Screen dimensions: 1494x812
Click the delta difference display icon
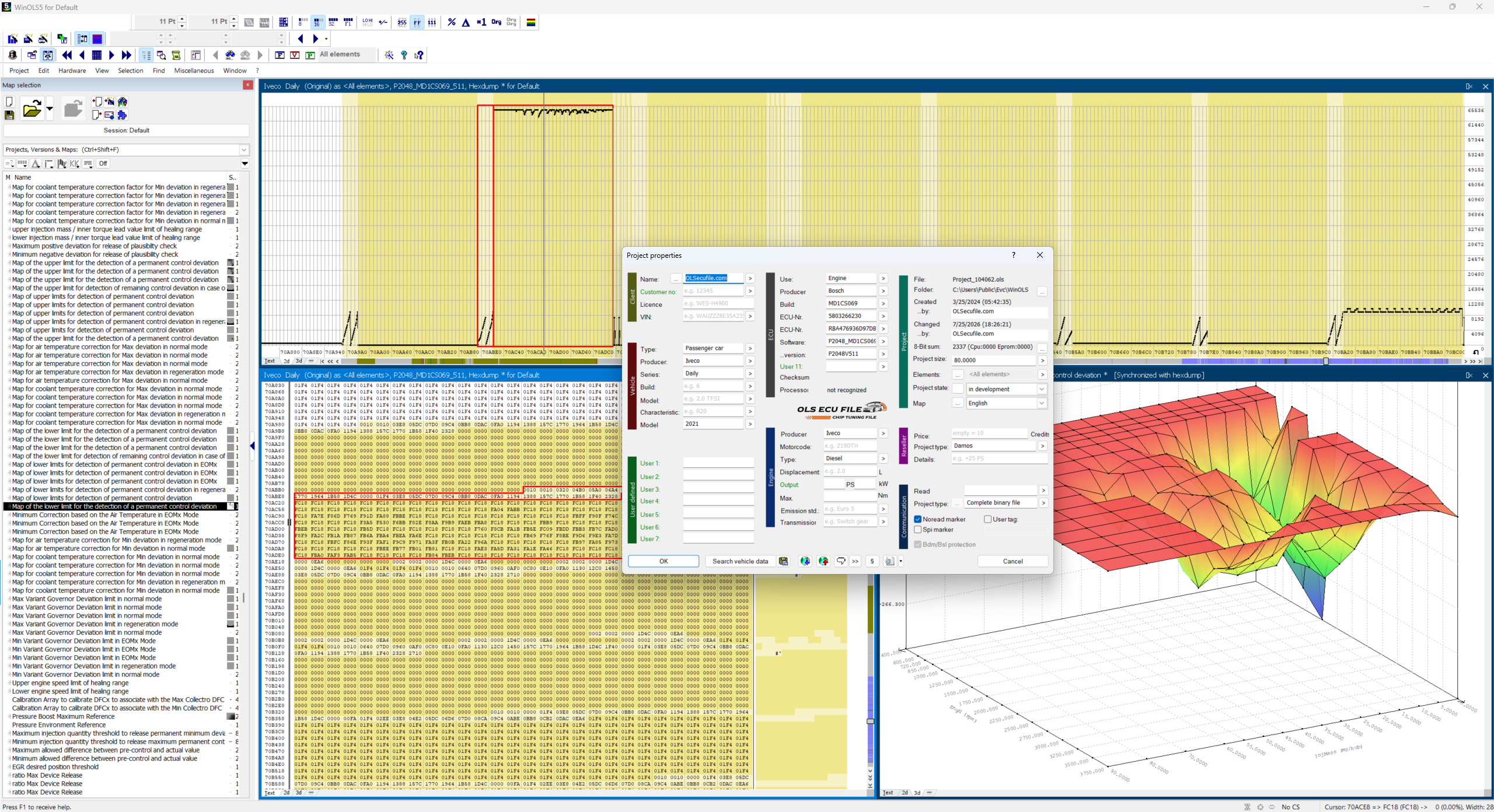pyautogui.click(x=466, y=22)
